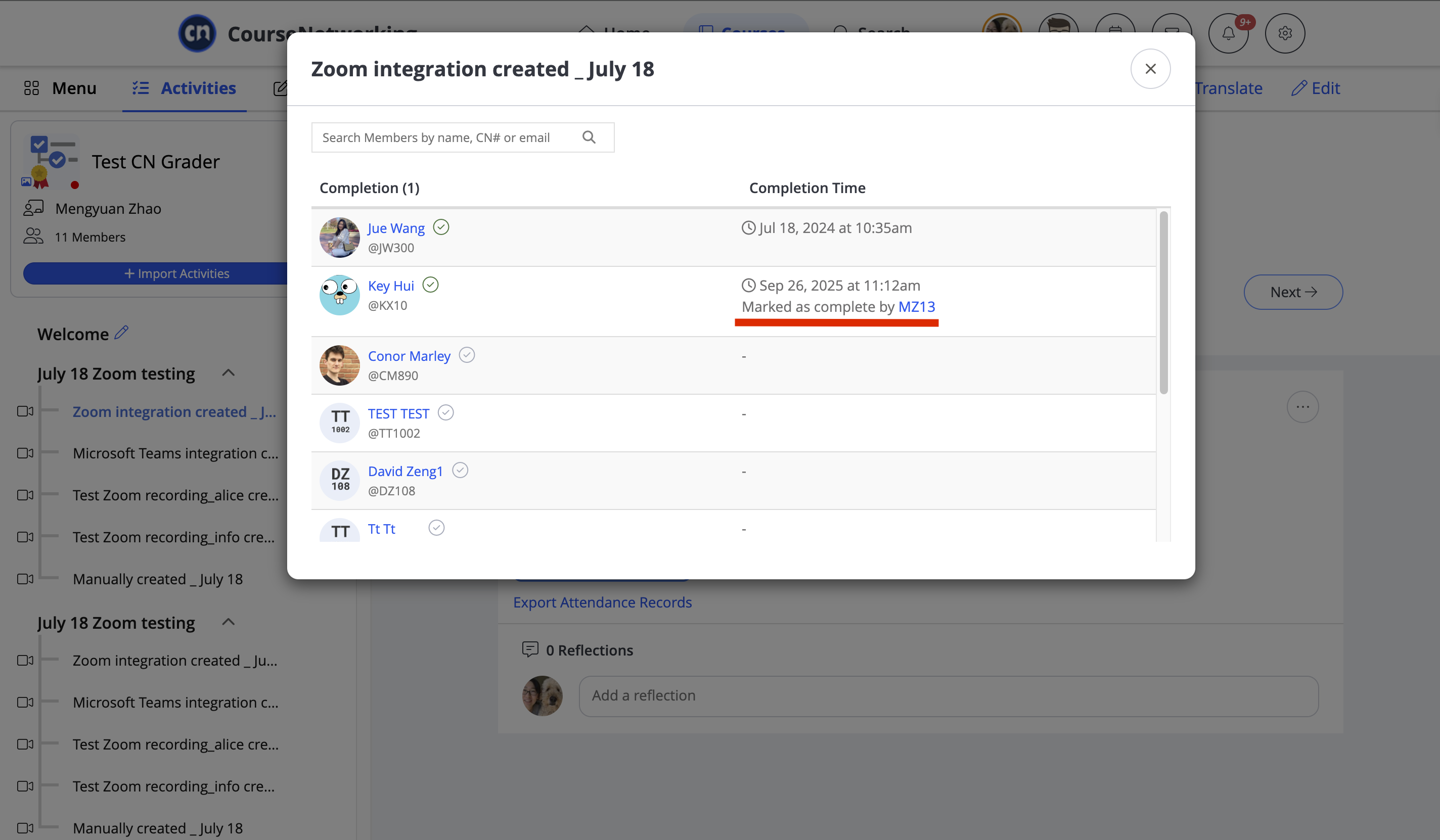Screen dimensions: 1440x840
Task: Focus the Add a reflection field
Action: pos(949,695)
